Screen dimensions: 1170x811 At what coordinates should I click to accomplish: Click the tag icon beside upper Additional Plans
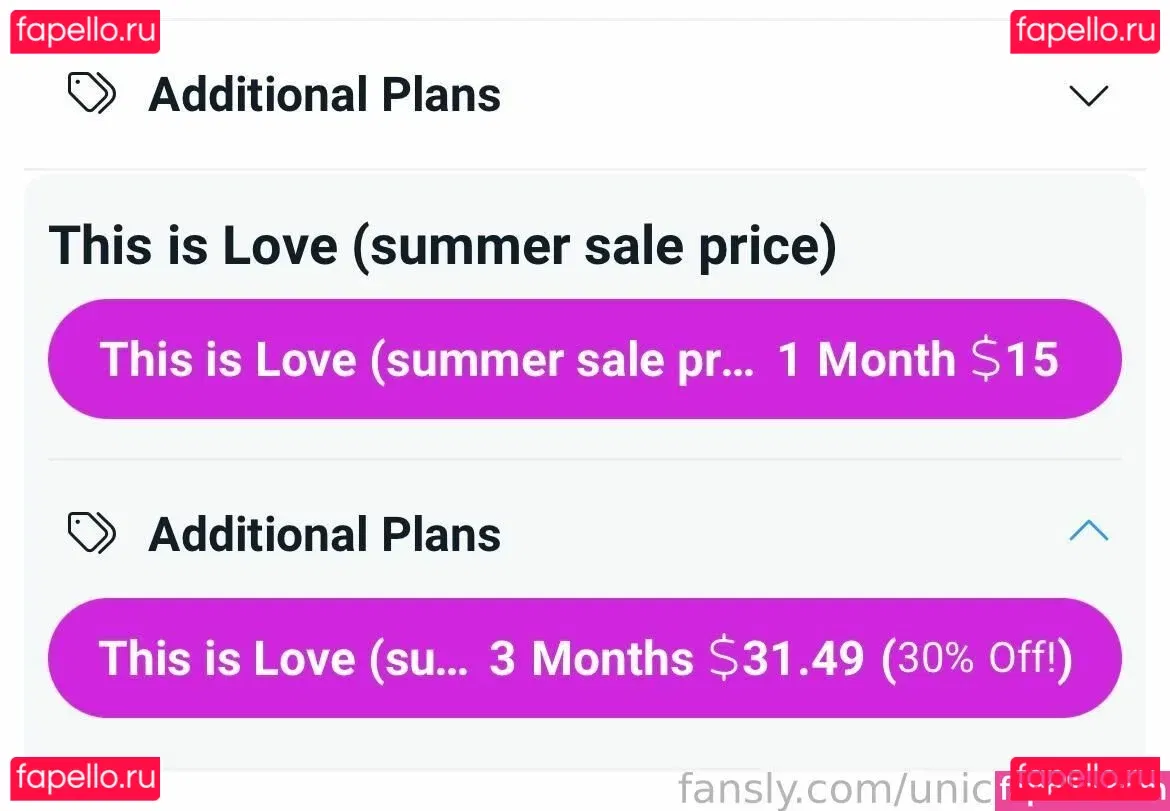(91, 95)
